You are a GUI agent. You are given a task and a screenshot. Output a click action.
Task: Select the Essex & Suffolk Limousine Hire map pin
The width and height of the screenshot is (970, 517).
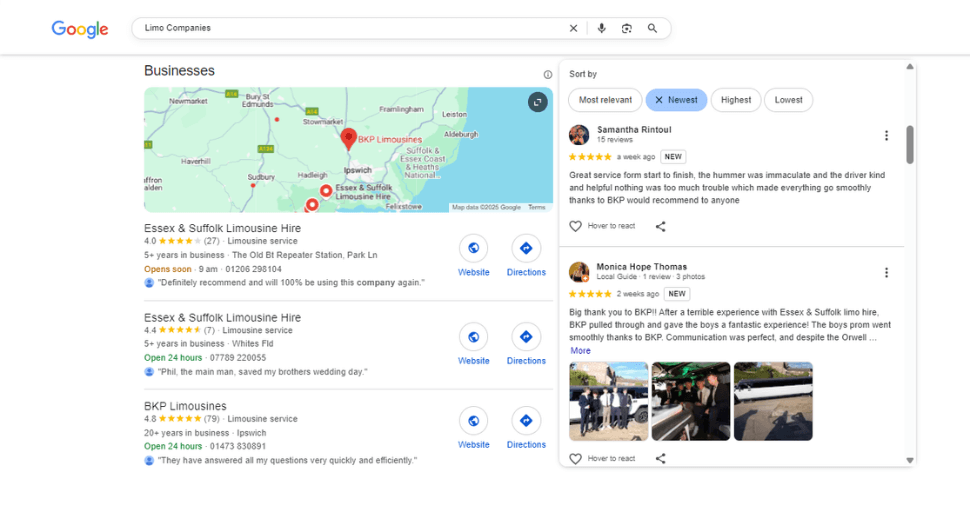coord(326,190)
